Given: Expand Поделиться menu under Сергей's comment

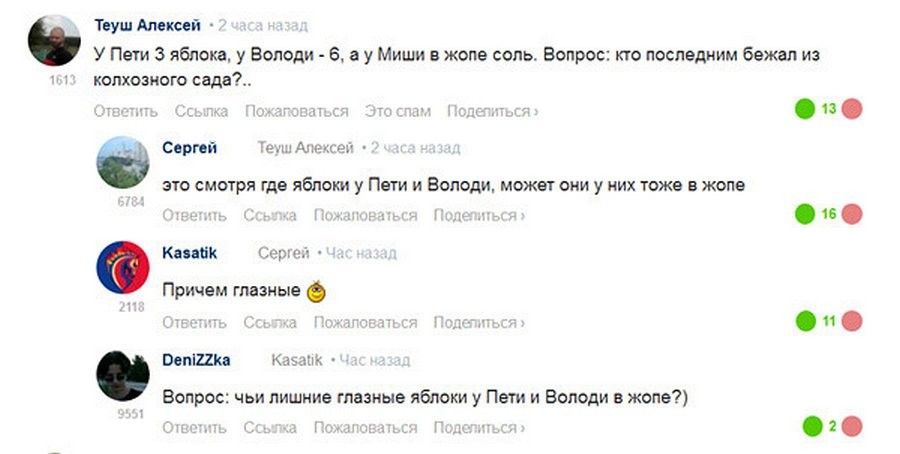Looking at the screenshot, I should tap(479, 215).
